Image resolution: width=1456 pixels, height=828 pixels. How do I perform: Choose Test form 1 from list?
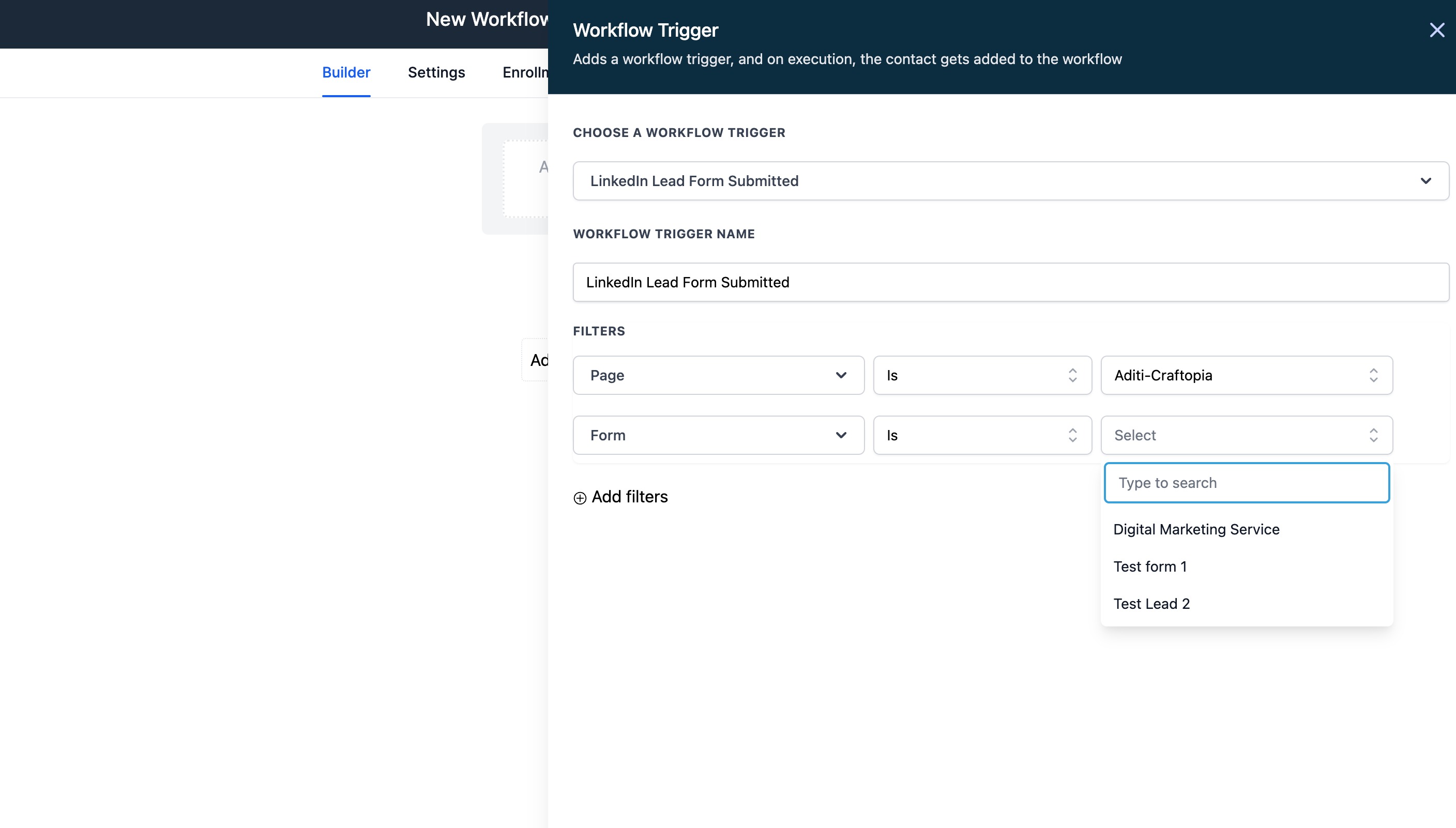click(x=1149, y=567)
